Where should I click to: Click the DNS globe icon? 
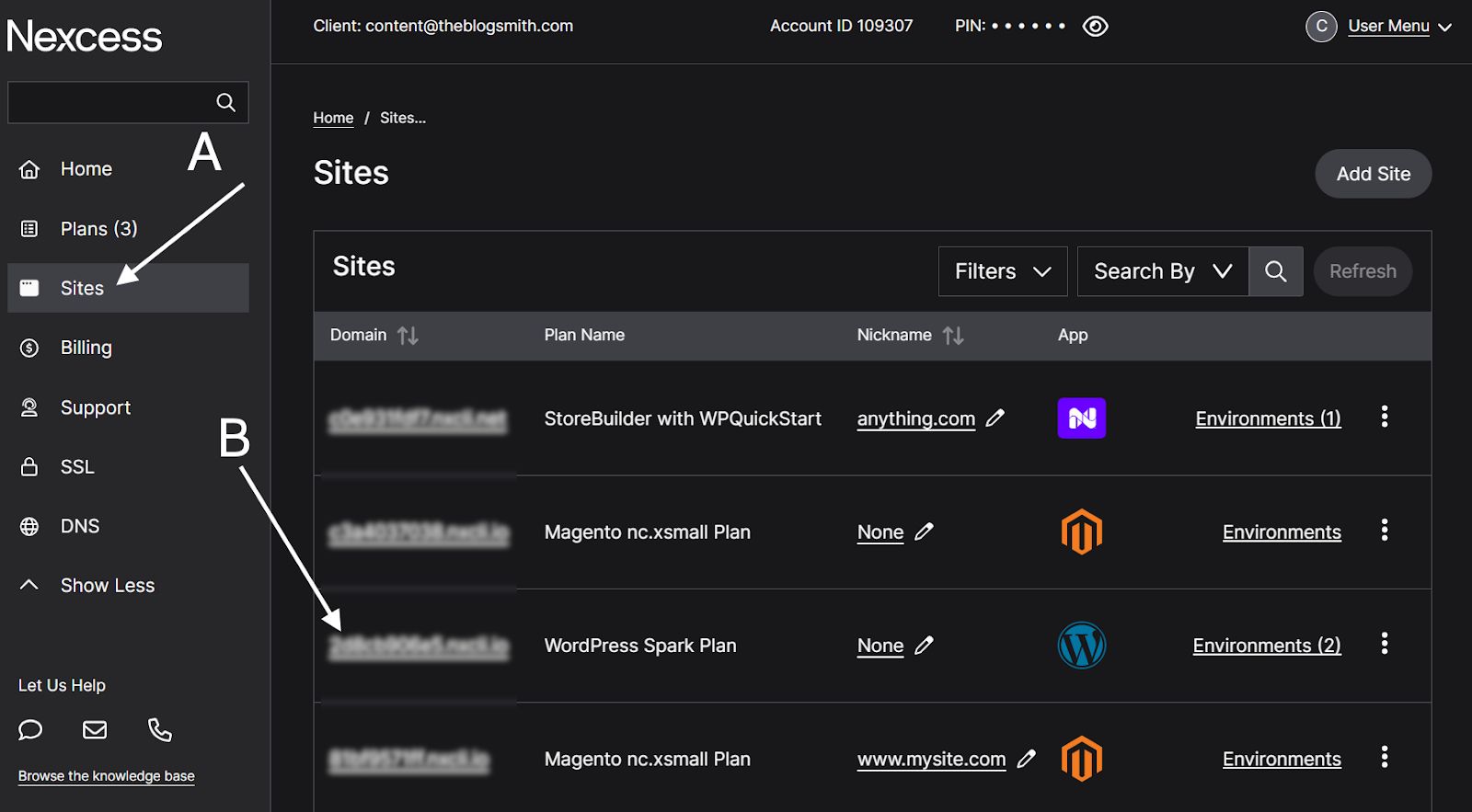click(x=29, y=526)
